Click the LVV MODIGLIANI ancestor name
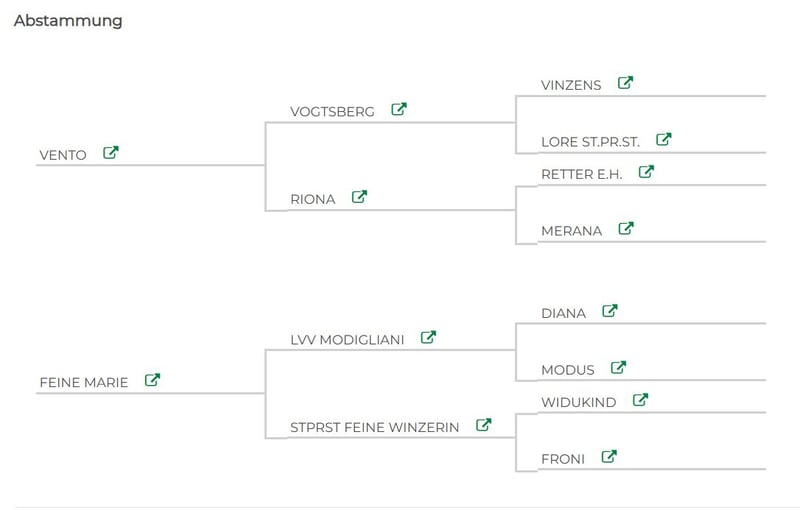The image size is (800, 510). (347, 340)
